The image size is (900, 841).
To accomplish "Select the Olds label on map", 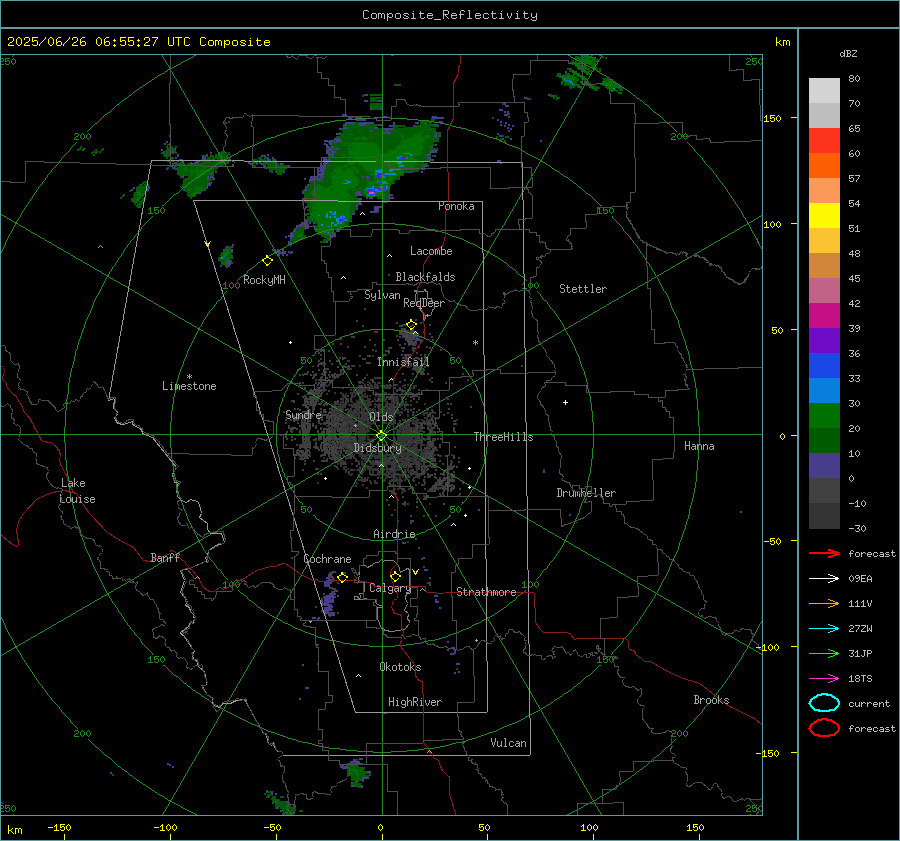I will 381,417.
